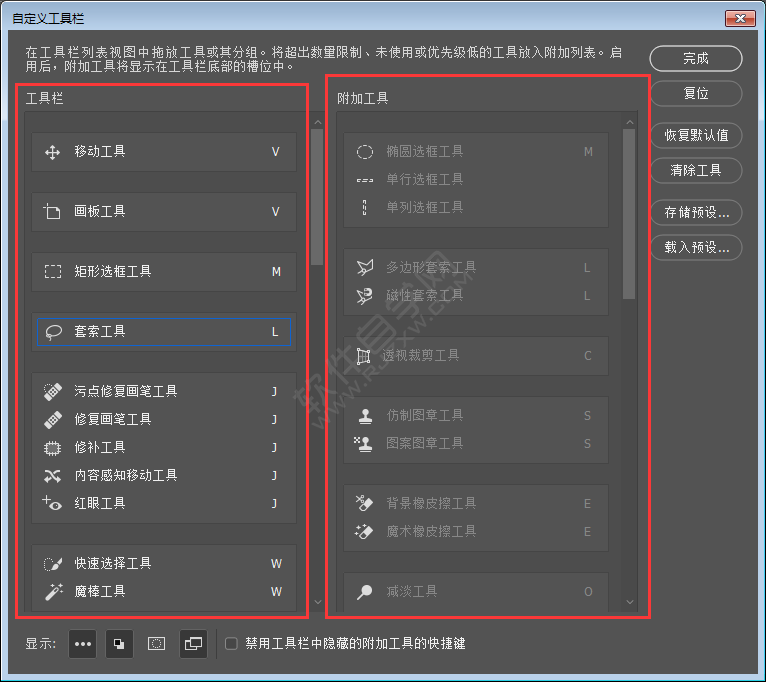Click 附加工具 list scroll-down arrow
Viewport: 766px width, 682px height.
click(629, 602)
